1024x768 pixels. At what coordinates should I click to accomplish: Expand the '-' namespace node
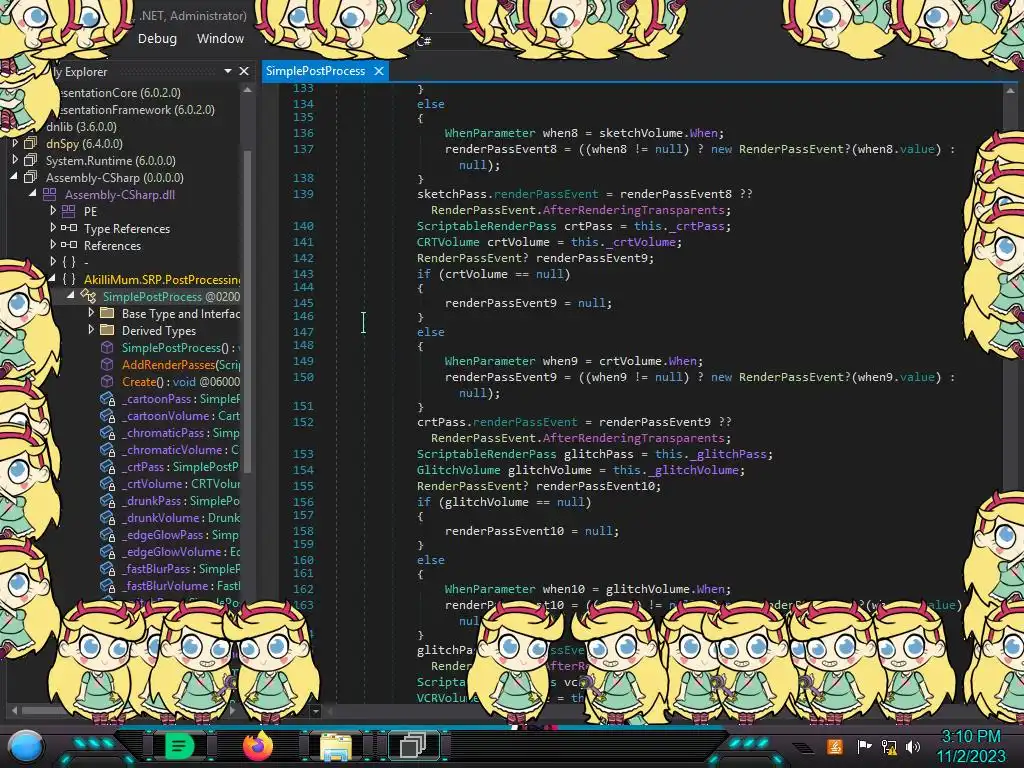tap(53, 262)
